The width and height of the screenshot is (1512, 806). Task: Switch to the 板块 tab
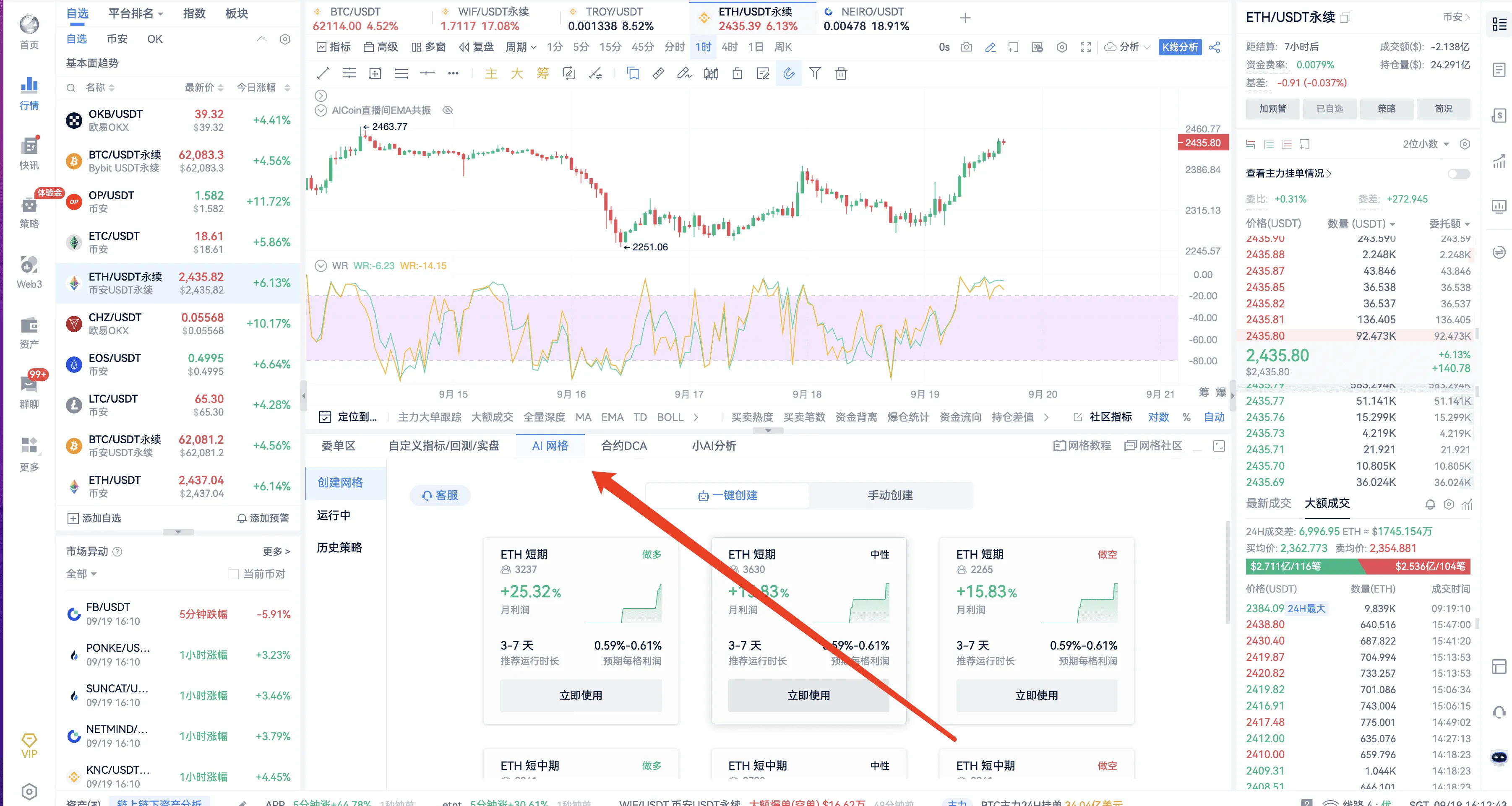(237, 13)
